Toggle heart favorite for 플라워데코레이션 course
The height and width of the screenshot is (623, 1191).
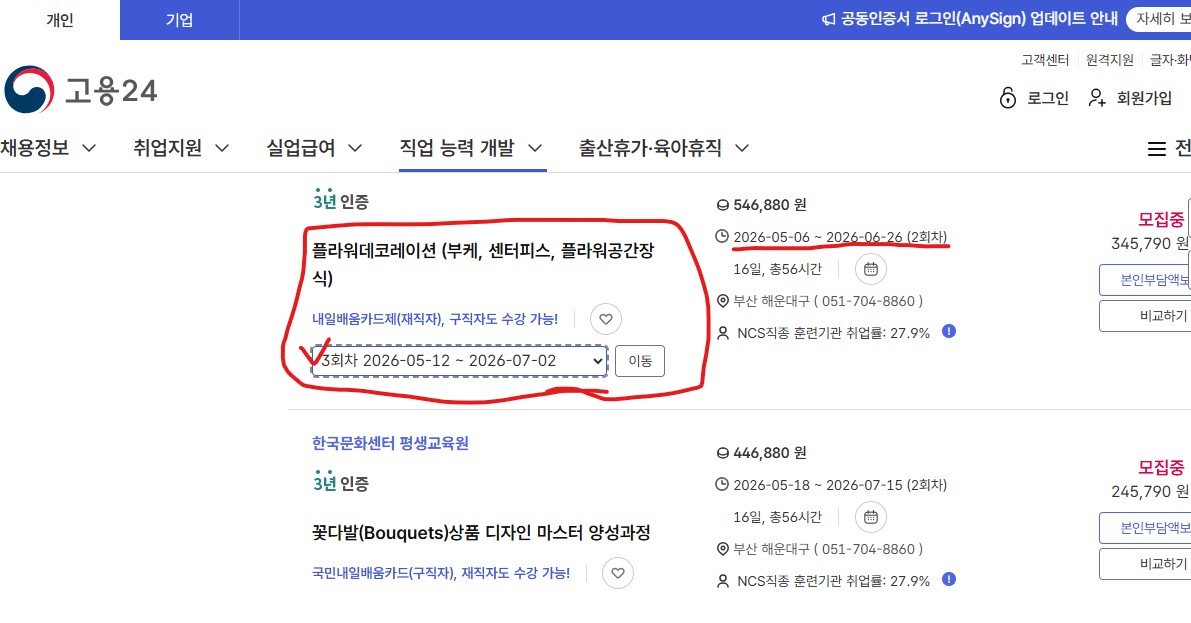click(606, 320)
